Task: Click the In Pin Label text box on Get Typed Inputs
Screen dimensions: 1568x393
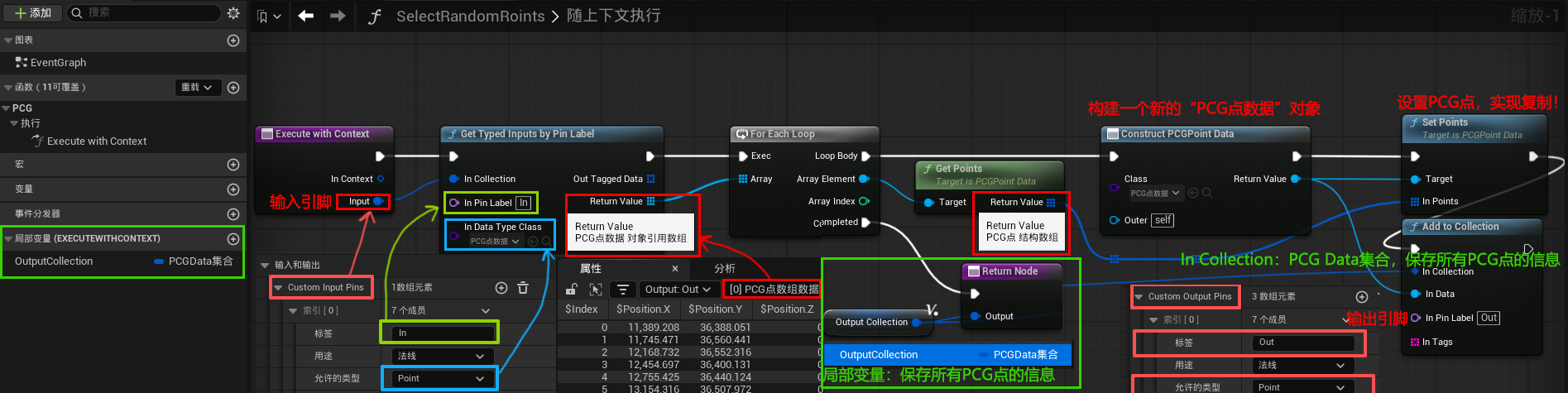Action: coord(524,203)
